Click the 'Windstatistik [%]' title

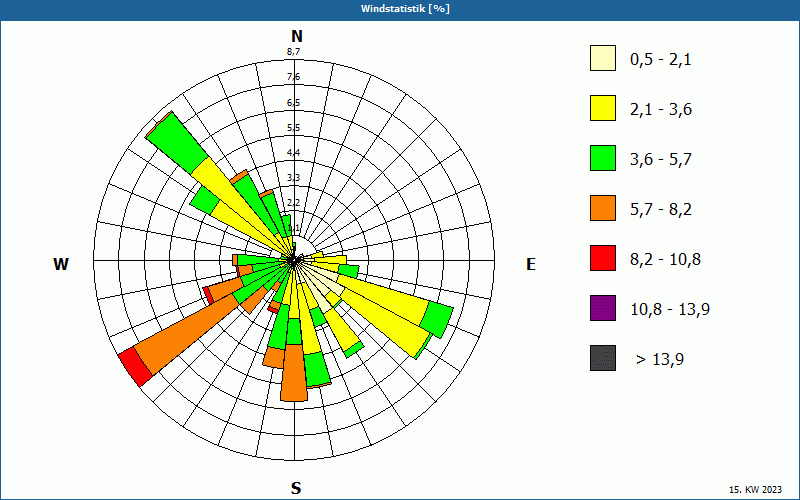point(405,9)
